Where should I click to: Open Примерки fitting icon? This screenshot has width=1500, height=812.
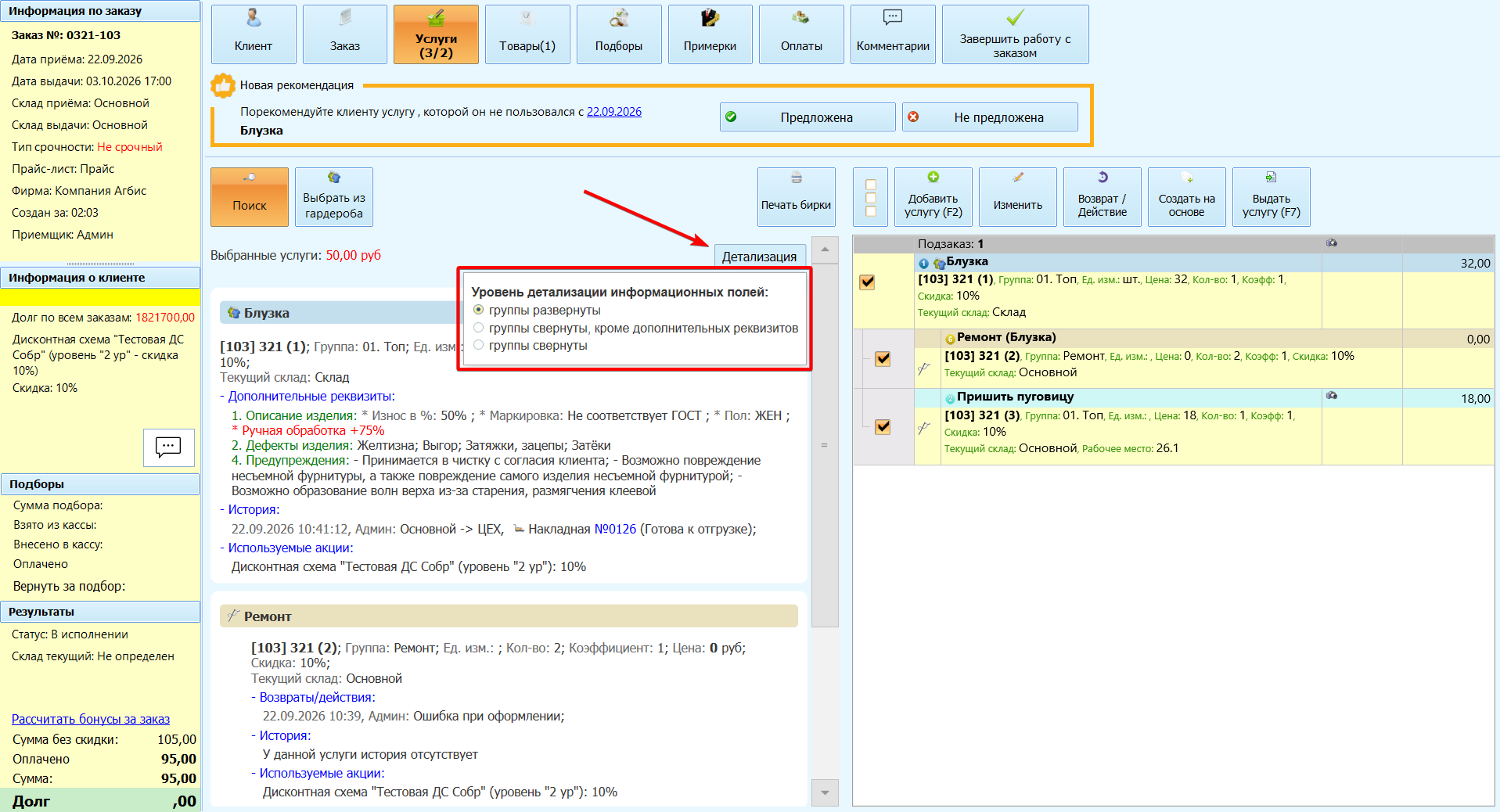tap(710, 34)
